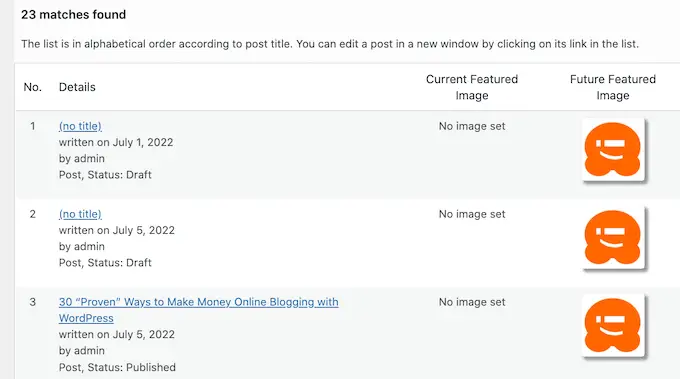Click the alphabetical order description paragraph
This screenshot has height=379, width=680.
coord(330,44)
